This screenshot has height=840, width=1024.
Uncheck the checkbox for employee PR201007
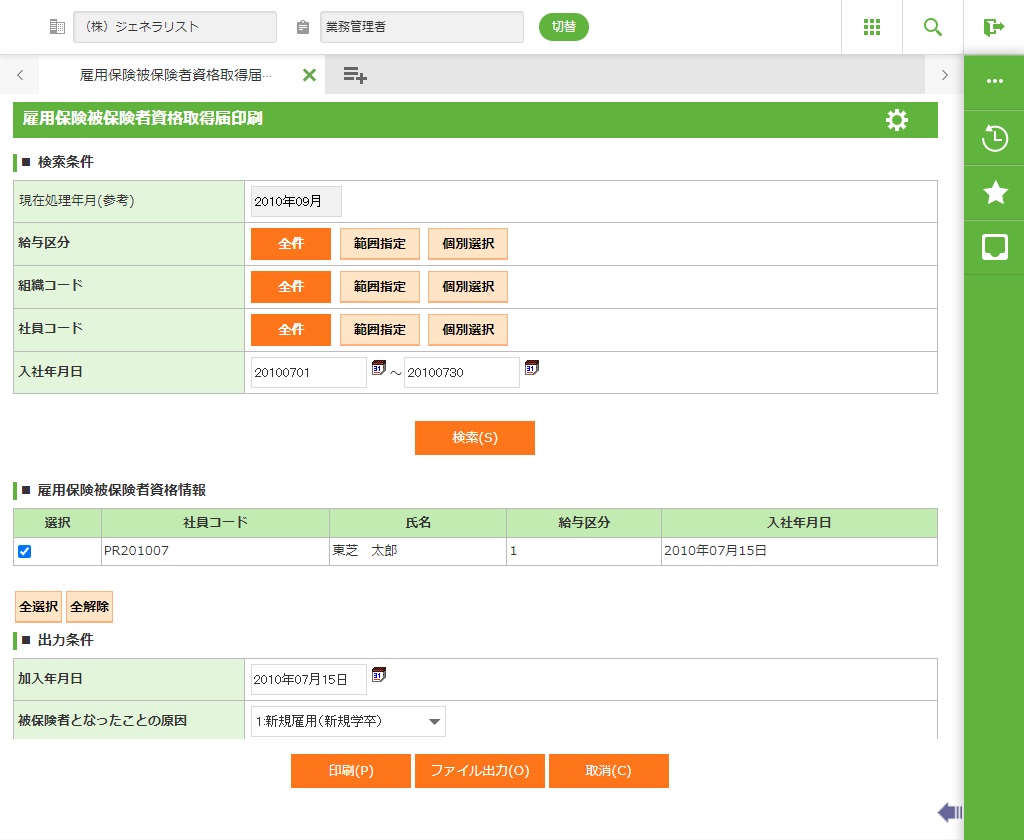[x=25, y=551]
